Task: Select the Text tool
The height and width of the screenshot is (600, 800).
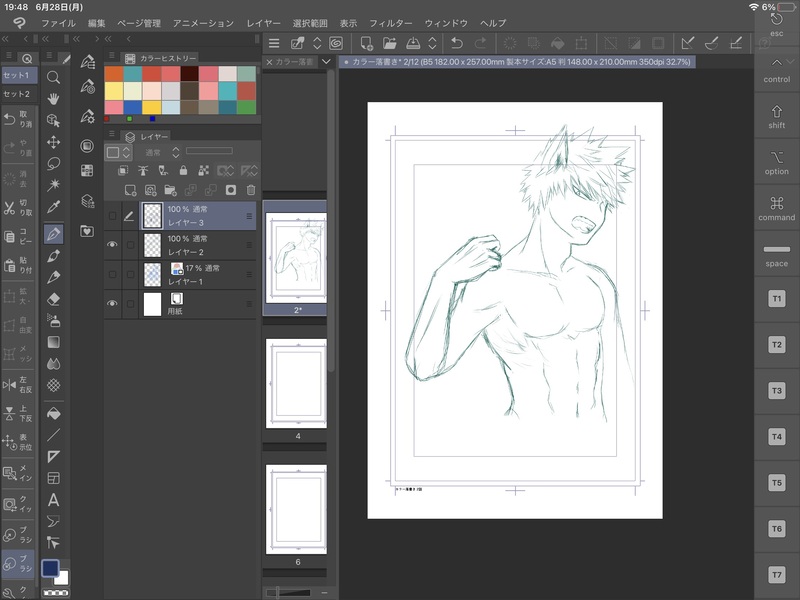Action: click(54, 500)
